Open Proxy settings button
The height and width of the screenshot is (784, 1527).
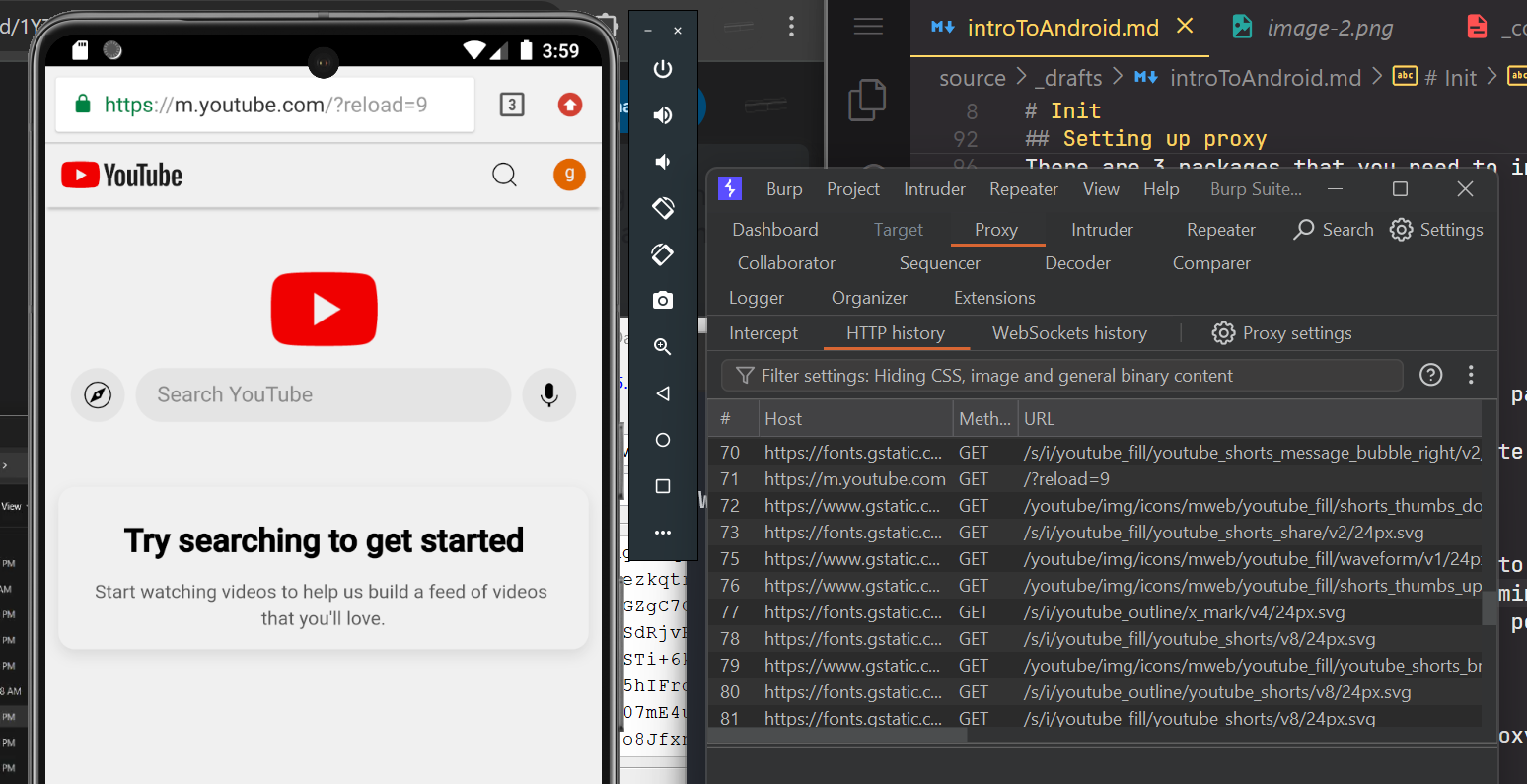pos(1282,333)
